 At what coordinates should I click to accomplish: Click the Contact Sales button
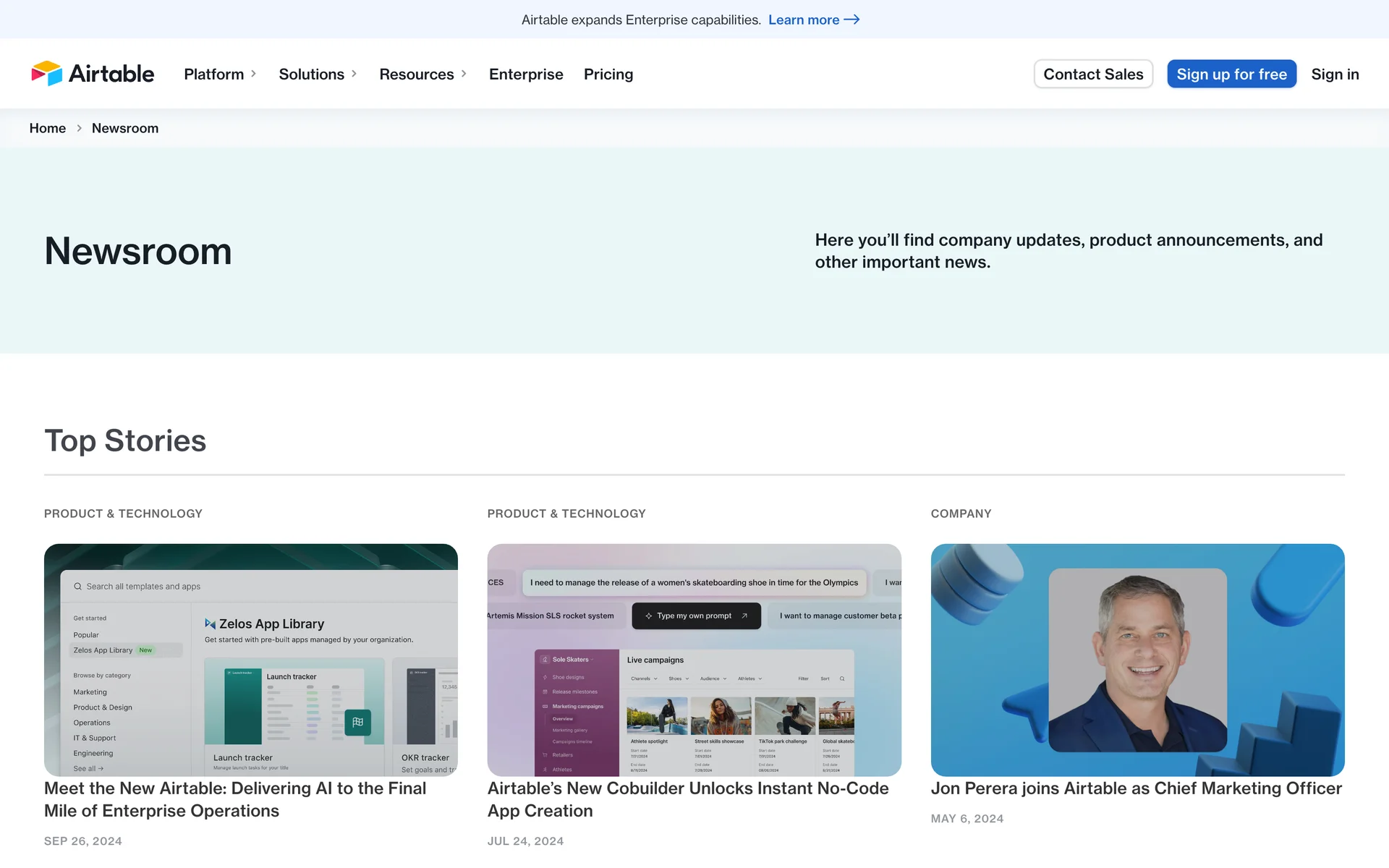[x=1093, y=74]
